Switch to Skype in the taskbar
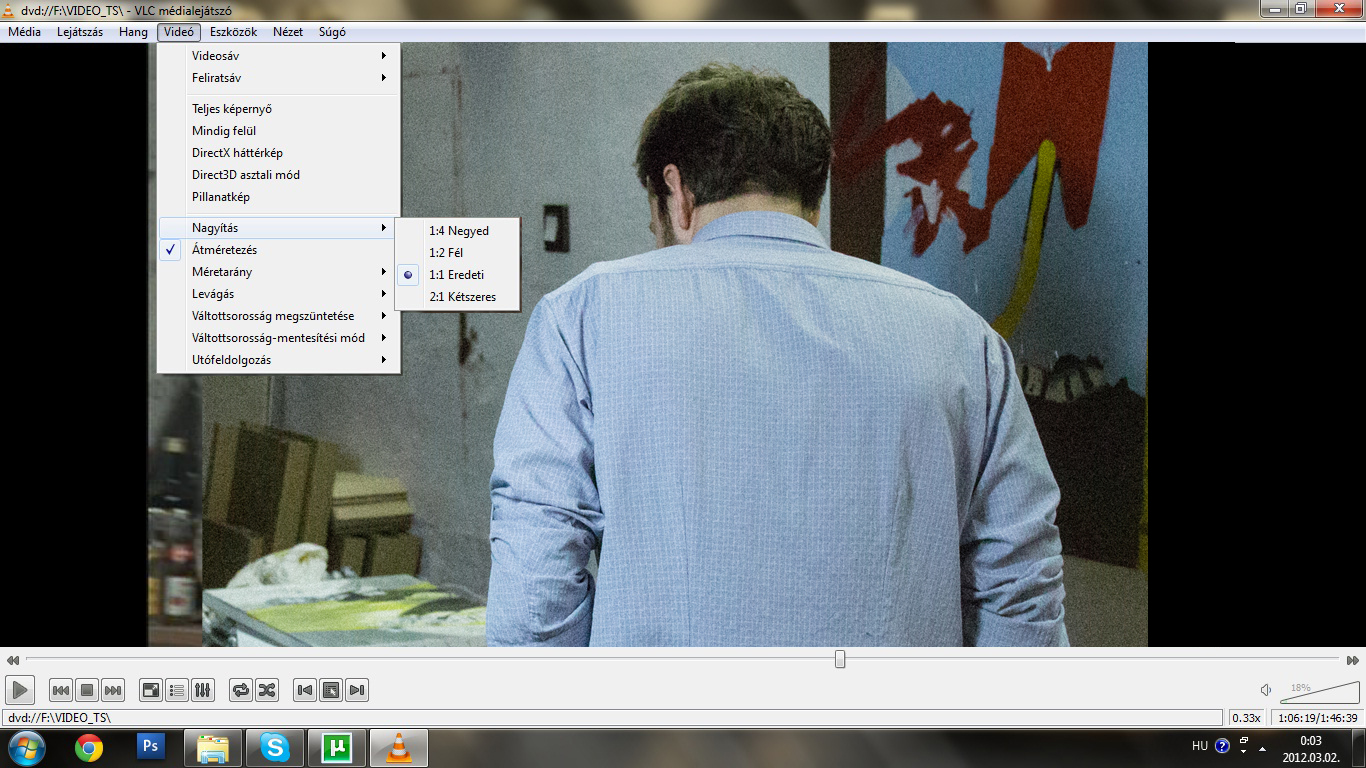1366x768 pixels. coord(274,748)
